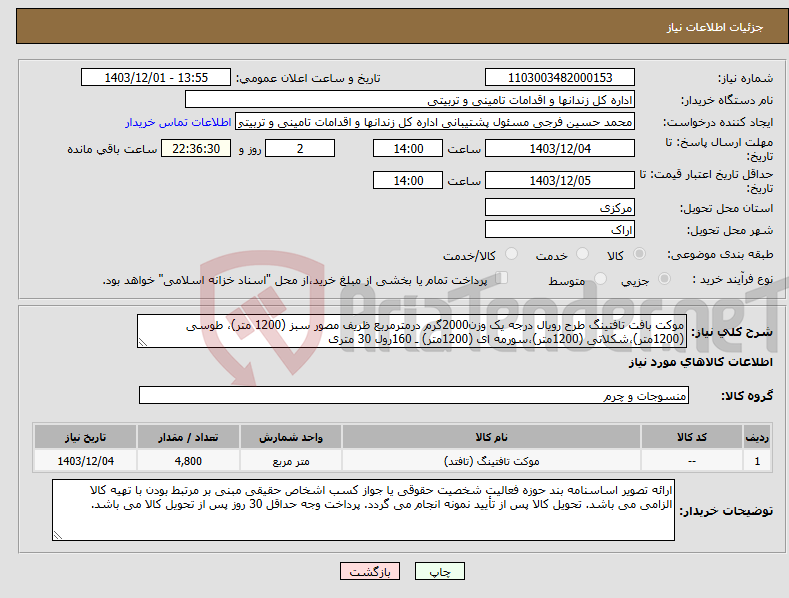Open the اطلاعات تماس خریدار link

coord(178,122)
